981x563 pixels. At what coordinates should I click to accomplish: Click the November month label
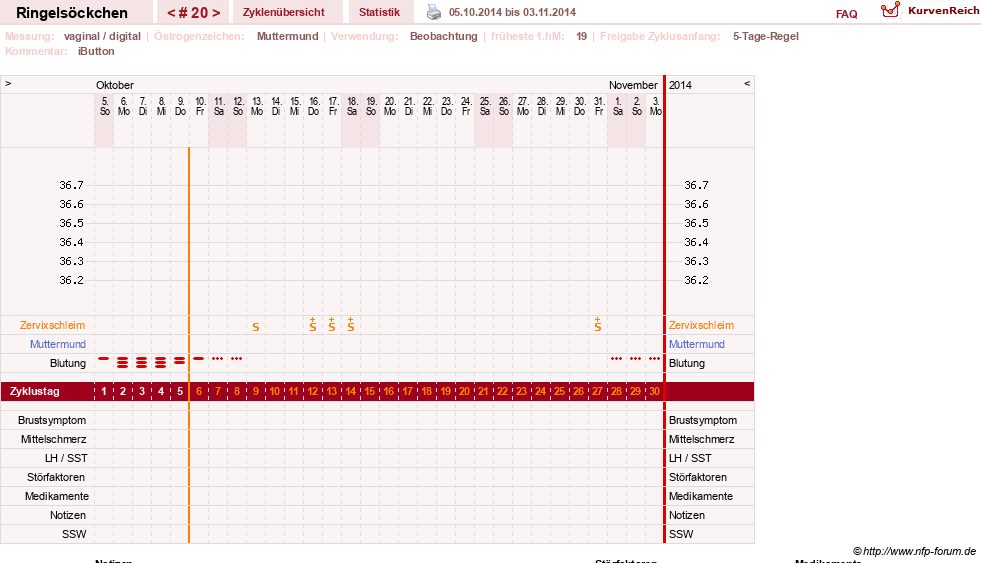point(633,85)
